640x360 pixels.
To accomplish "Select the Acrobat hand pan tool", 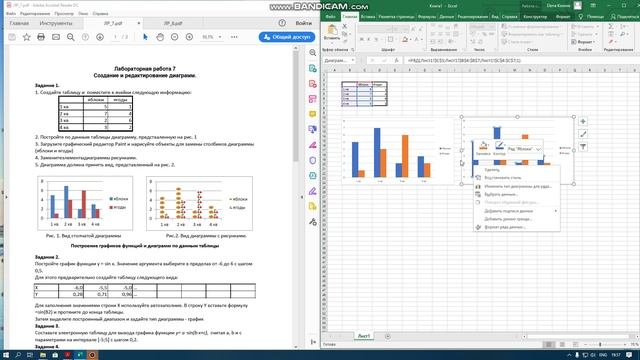I will [x=160, y=37].
